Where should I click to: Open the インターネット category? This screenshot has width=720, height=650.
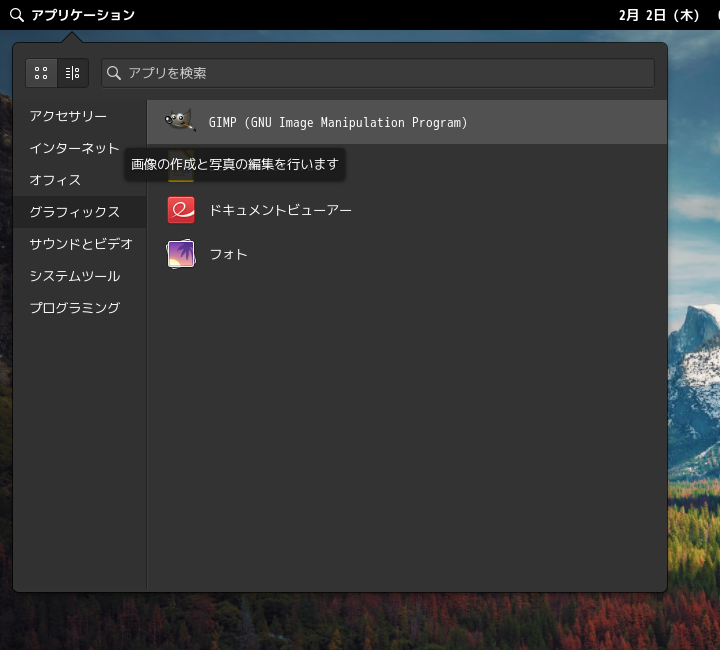click(x=79, y=148)
